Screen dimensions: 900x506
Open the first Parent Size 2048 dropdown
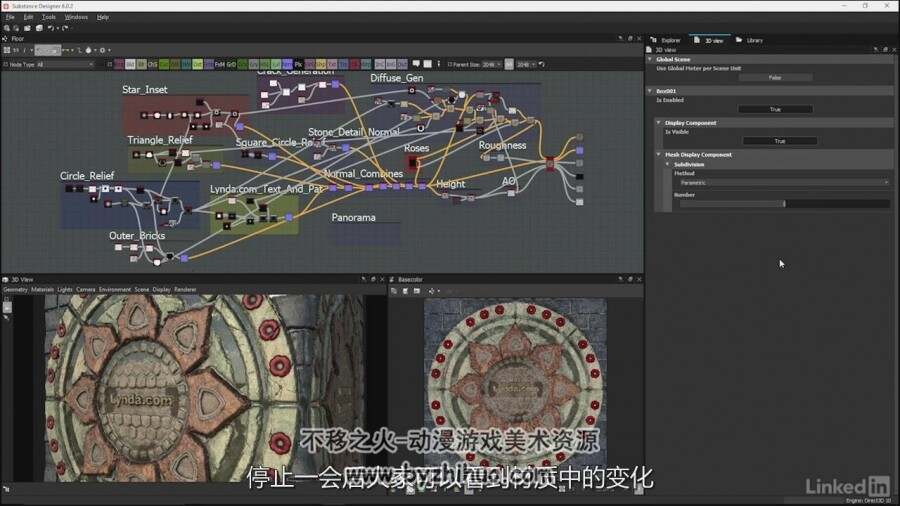pos(491,65)
